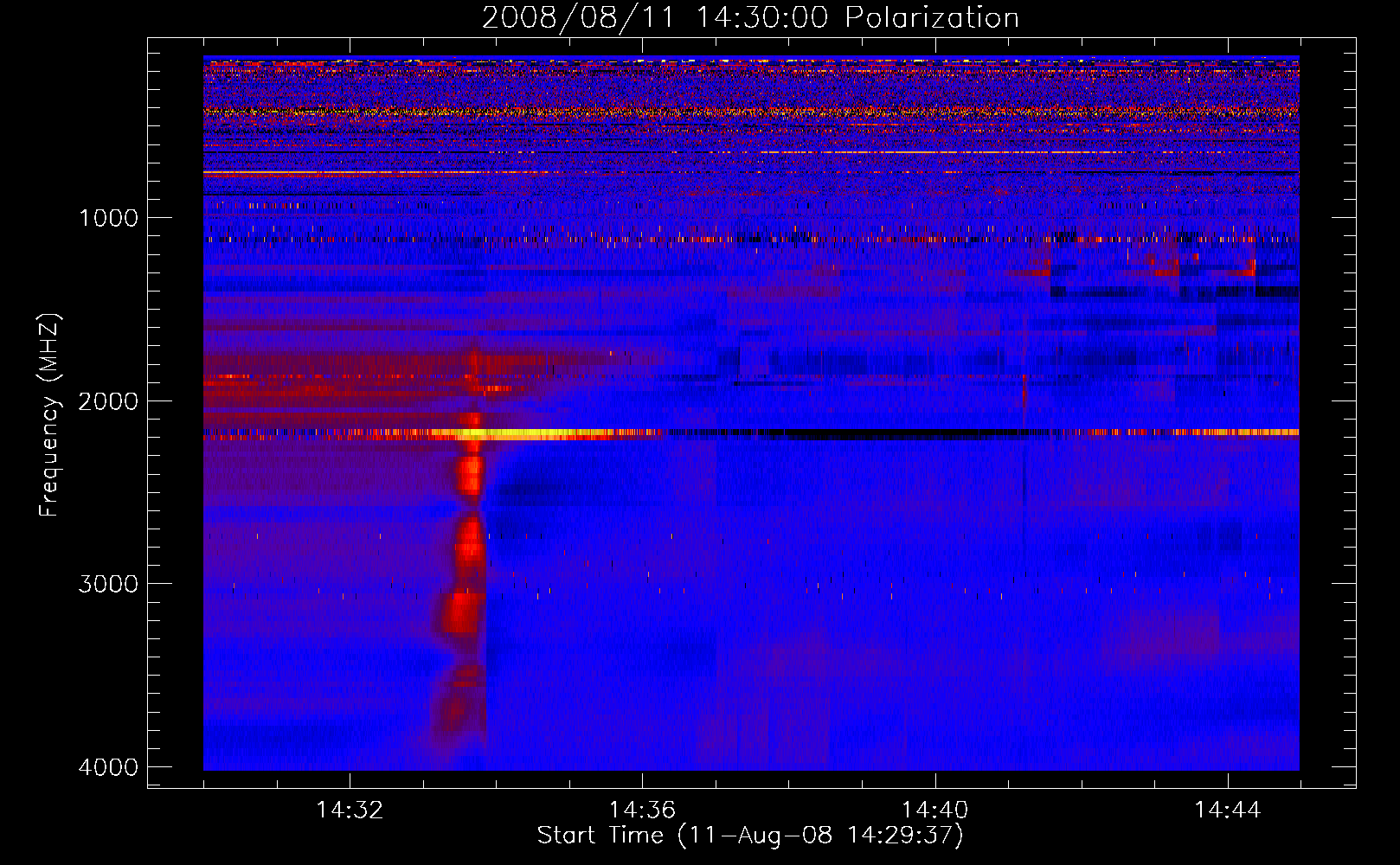The width and height of the screenshot is (1400, 865).
Task: Click the 1000 frequency tick label
Action: (108, 218)
